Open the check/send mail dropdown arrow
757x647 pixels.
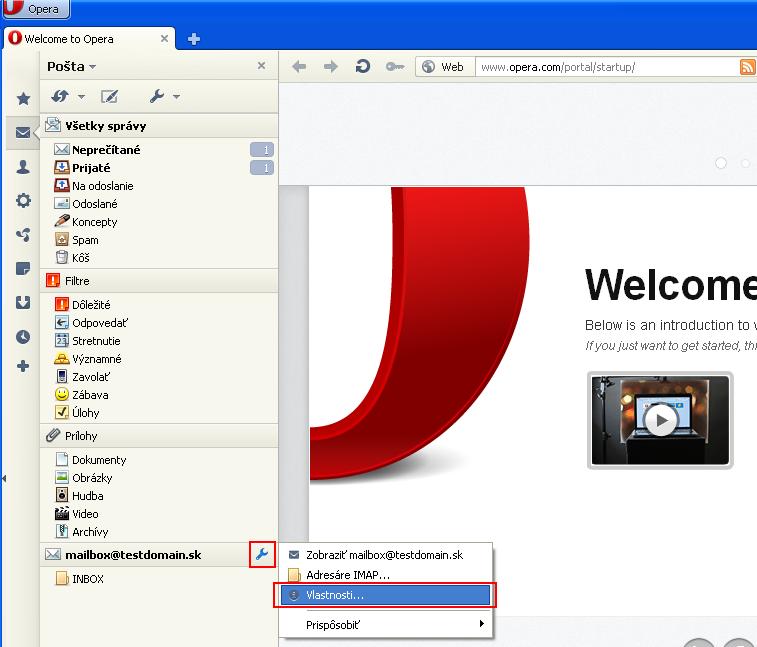pyautogui.click(x=81, y=97)
